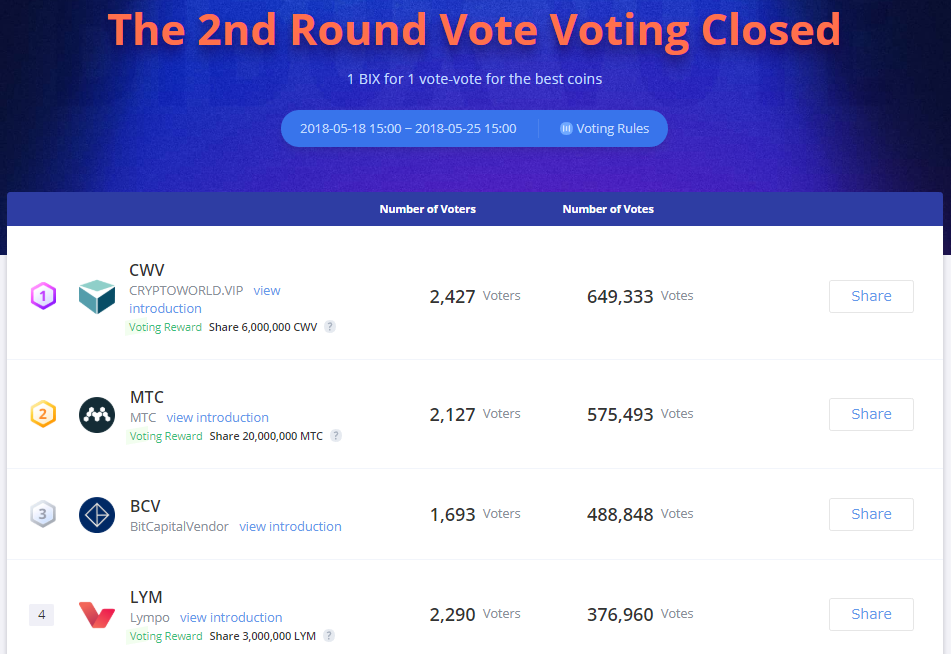Click the rank 4 number badge
The height and width of the screenshot is (654, 951).
point(41,615)
